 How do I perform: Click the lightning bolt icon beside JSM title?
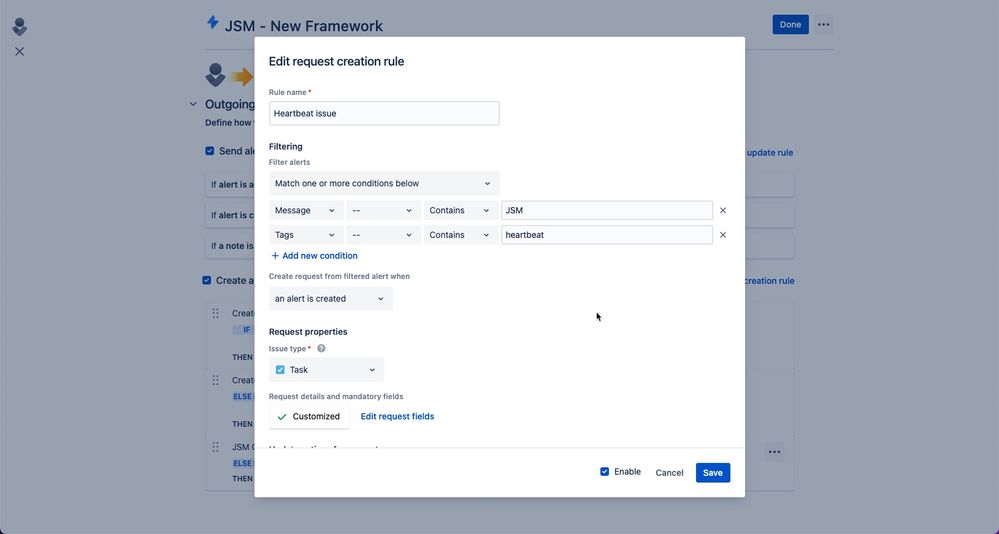click(213, 23)
